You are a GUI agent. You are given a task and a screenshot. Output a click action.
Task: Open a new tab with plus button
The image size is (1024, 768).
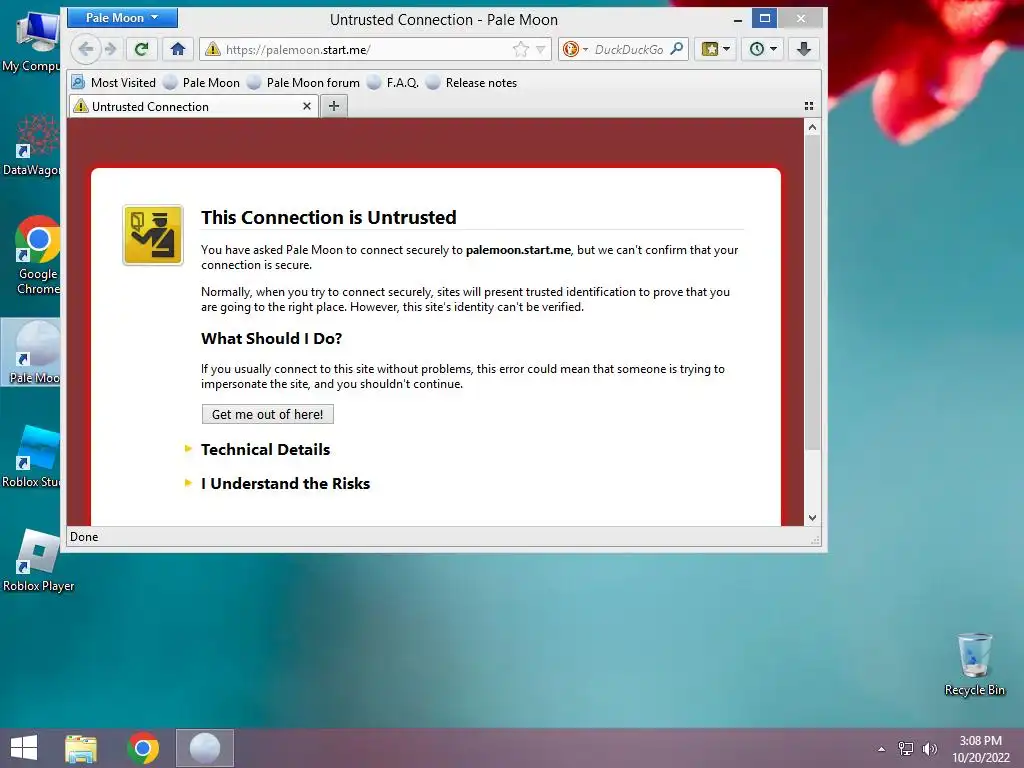pos(334,106)
